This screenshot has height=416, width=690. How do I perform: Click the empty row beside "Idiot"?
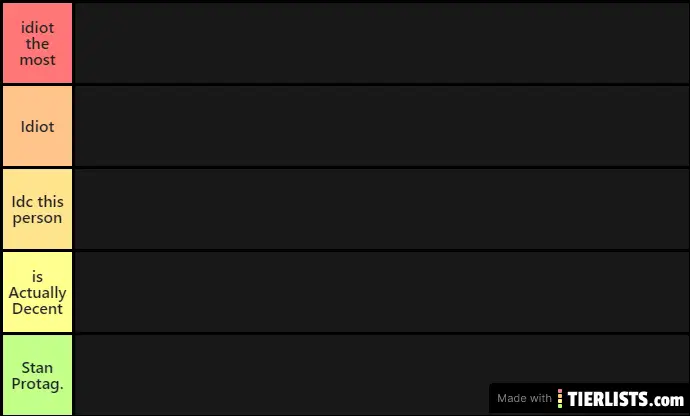click(382, 126)
